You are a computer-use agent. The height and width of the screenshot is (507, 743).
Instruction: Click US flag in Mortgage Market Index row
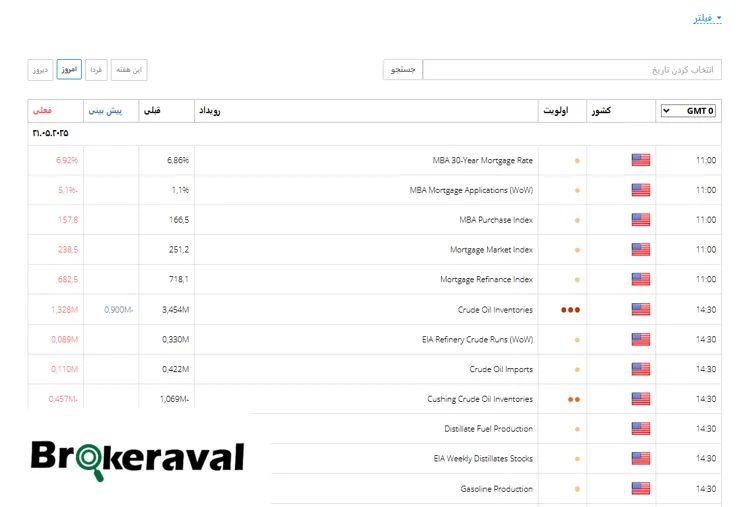(641, 250)
